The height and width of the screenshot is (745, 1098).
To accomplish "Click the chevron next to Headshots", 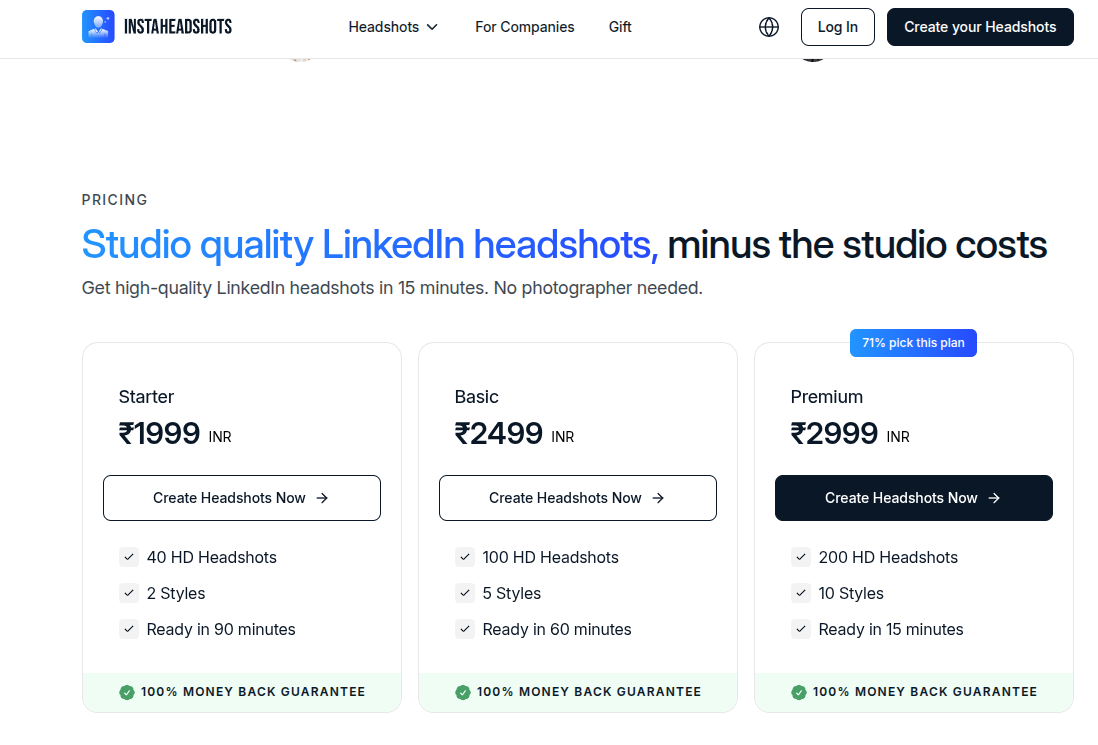I will click(x=432, y=27).
